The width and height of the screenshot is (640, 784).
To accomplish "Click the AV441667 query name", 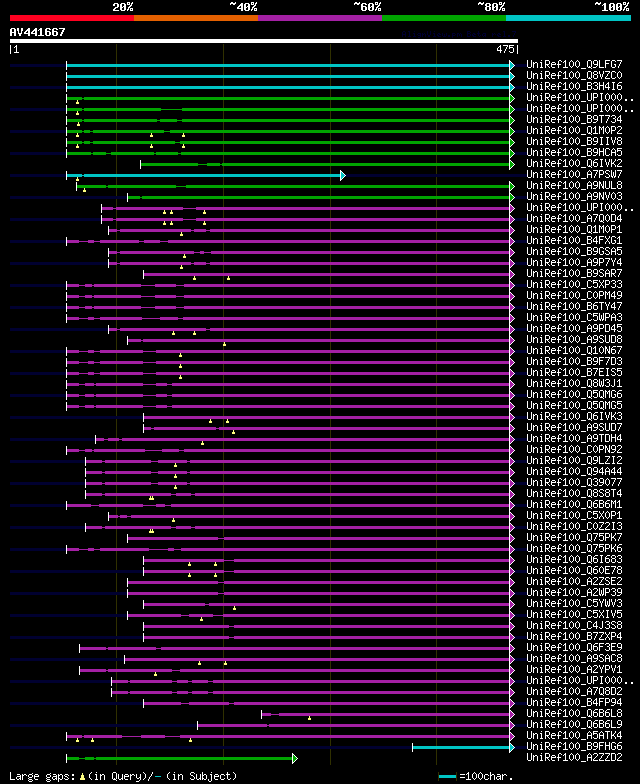I will pyautogui.click(x=38, y=32).
